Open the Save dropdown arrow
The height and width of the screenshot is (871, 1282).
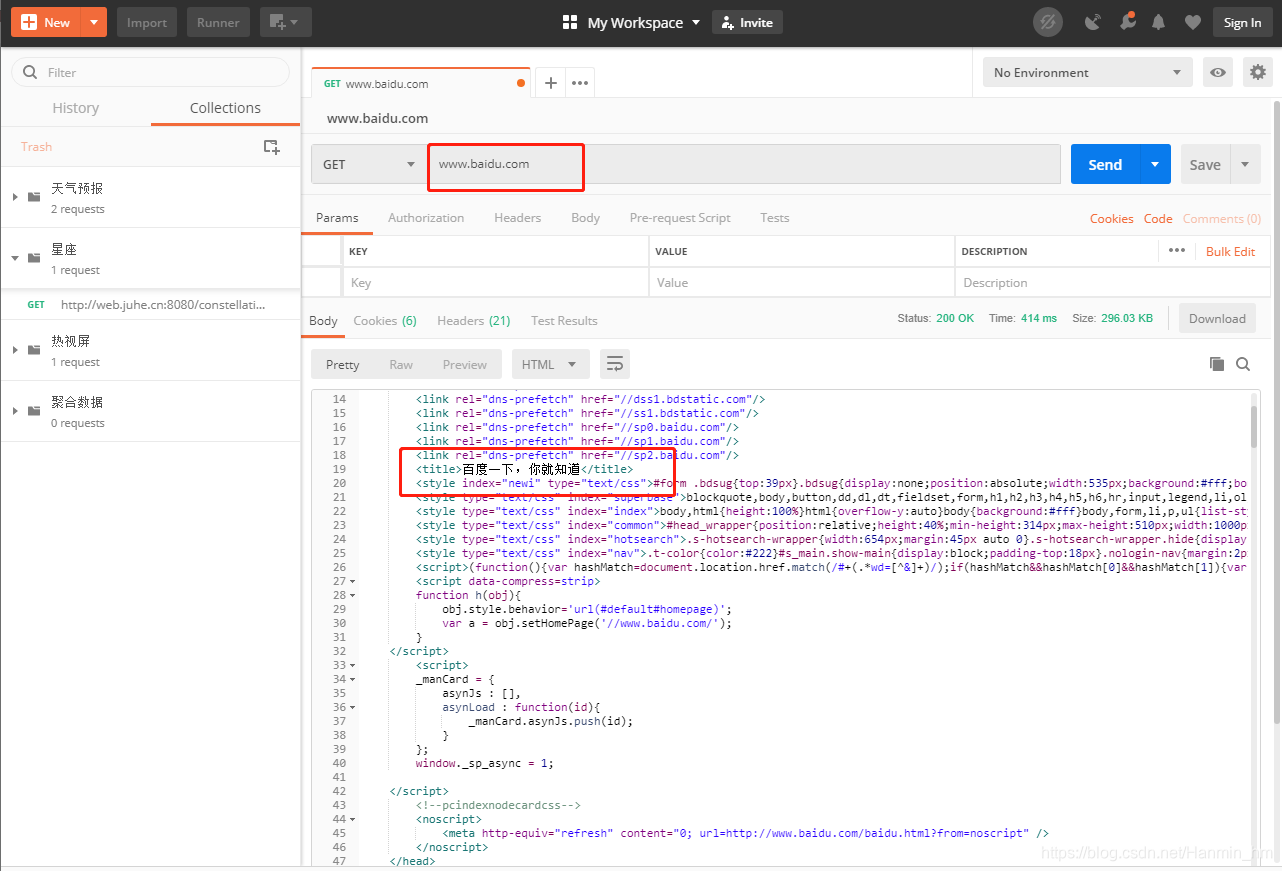(x=1245, y=164)
